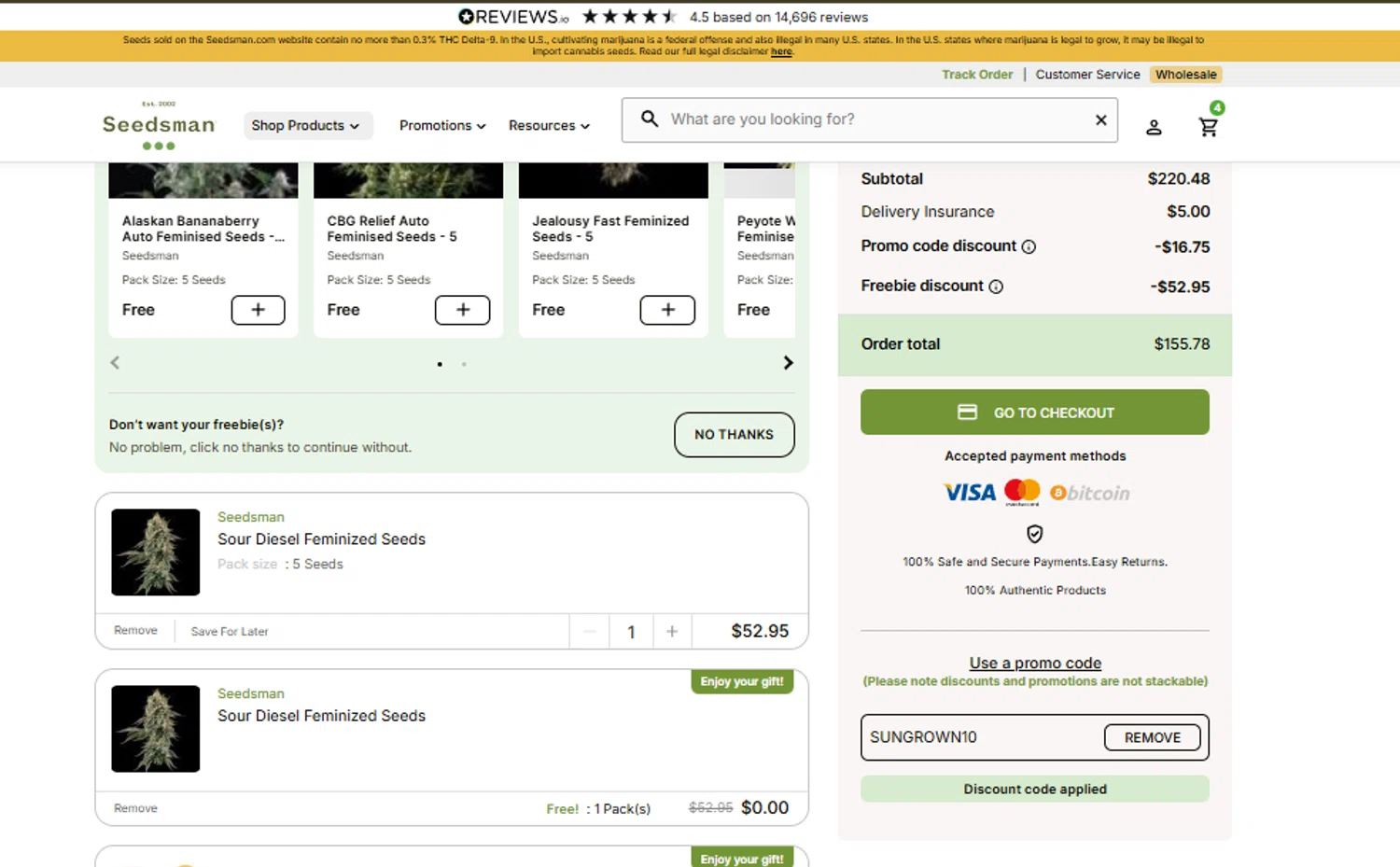Image resolution: width=1400 pixels, height=867 pixels.
Task: Click the legal disclaimer 'here' link
Action: point(781,51)
